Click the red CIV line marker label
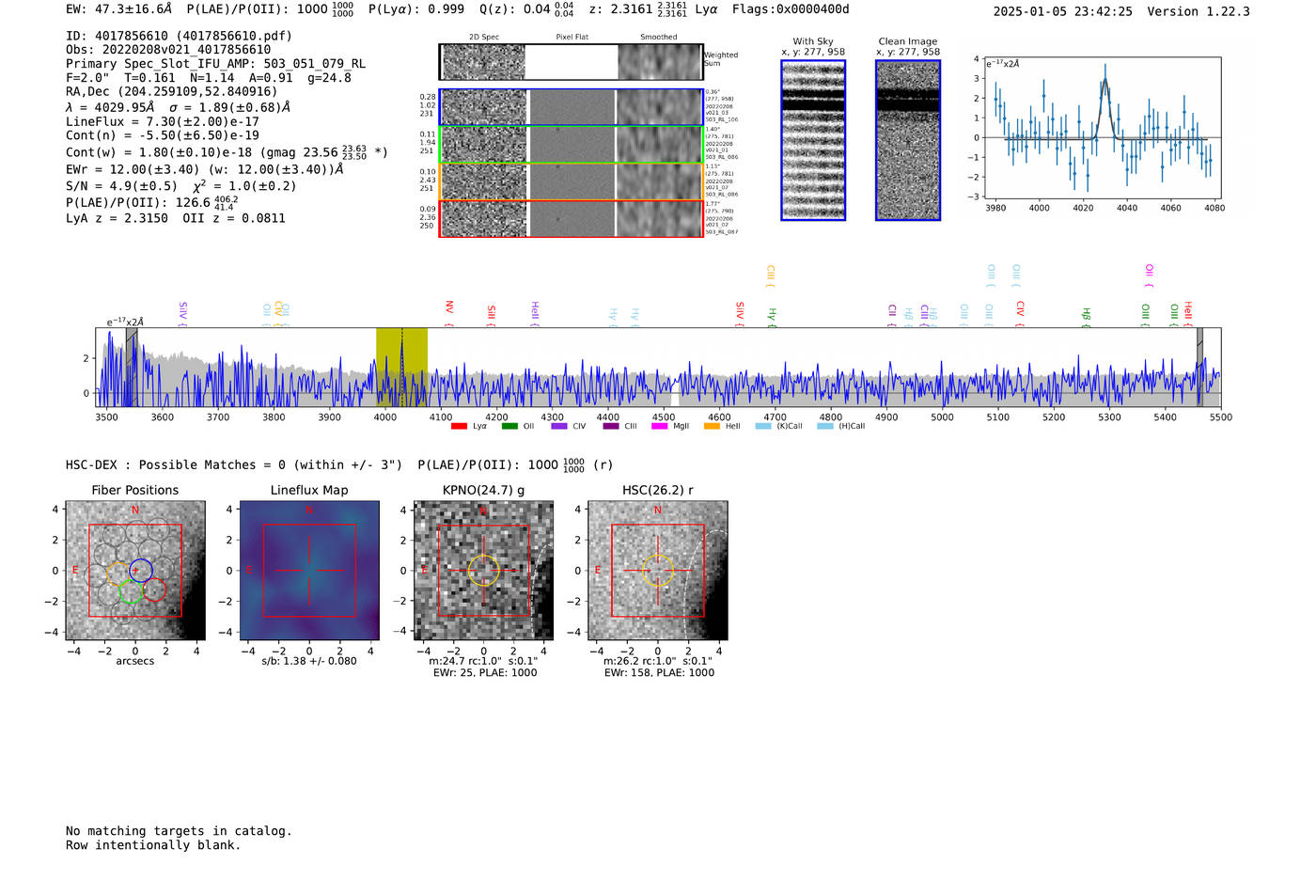This screenshot has width=1316, height=896. 1020,313
